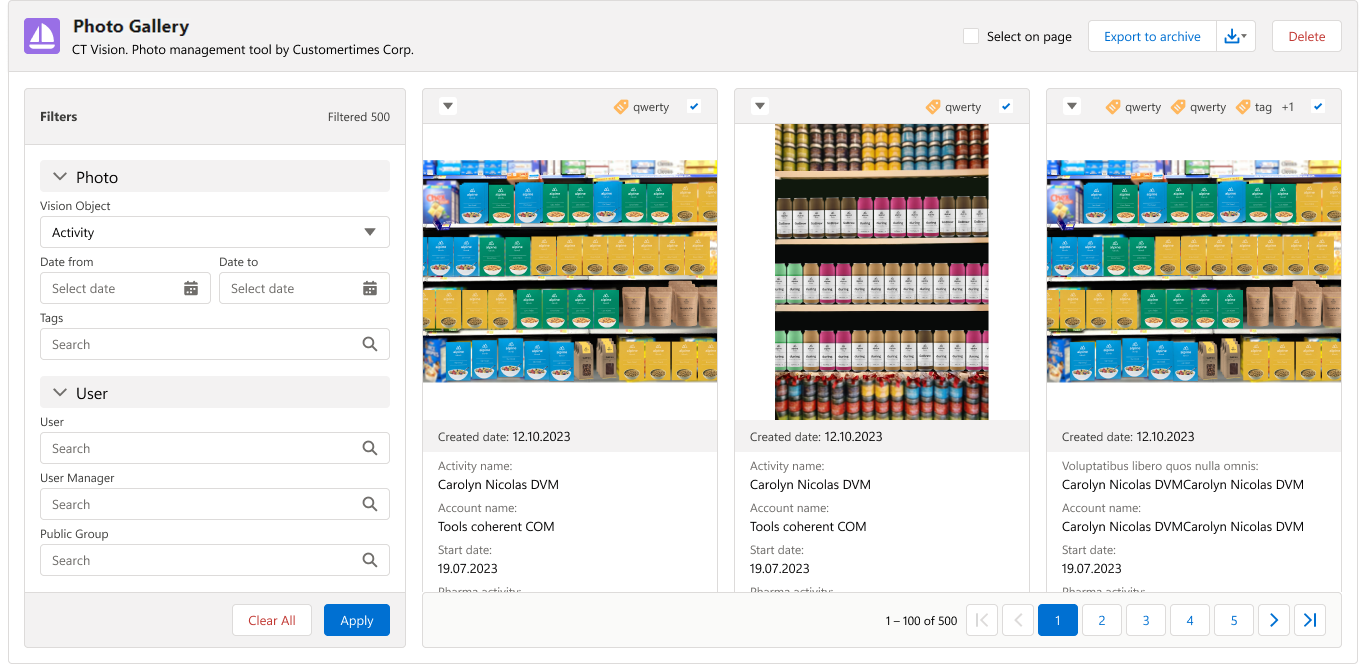Go to page 3
Screen dimensions: 1366x672
click(1146, 620)
